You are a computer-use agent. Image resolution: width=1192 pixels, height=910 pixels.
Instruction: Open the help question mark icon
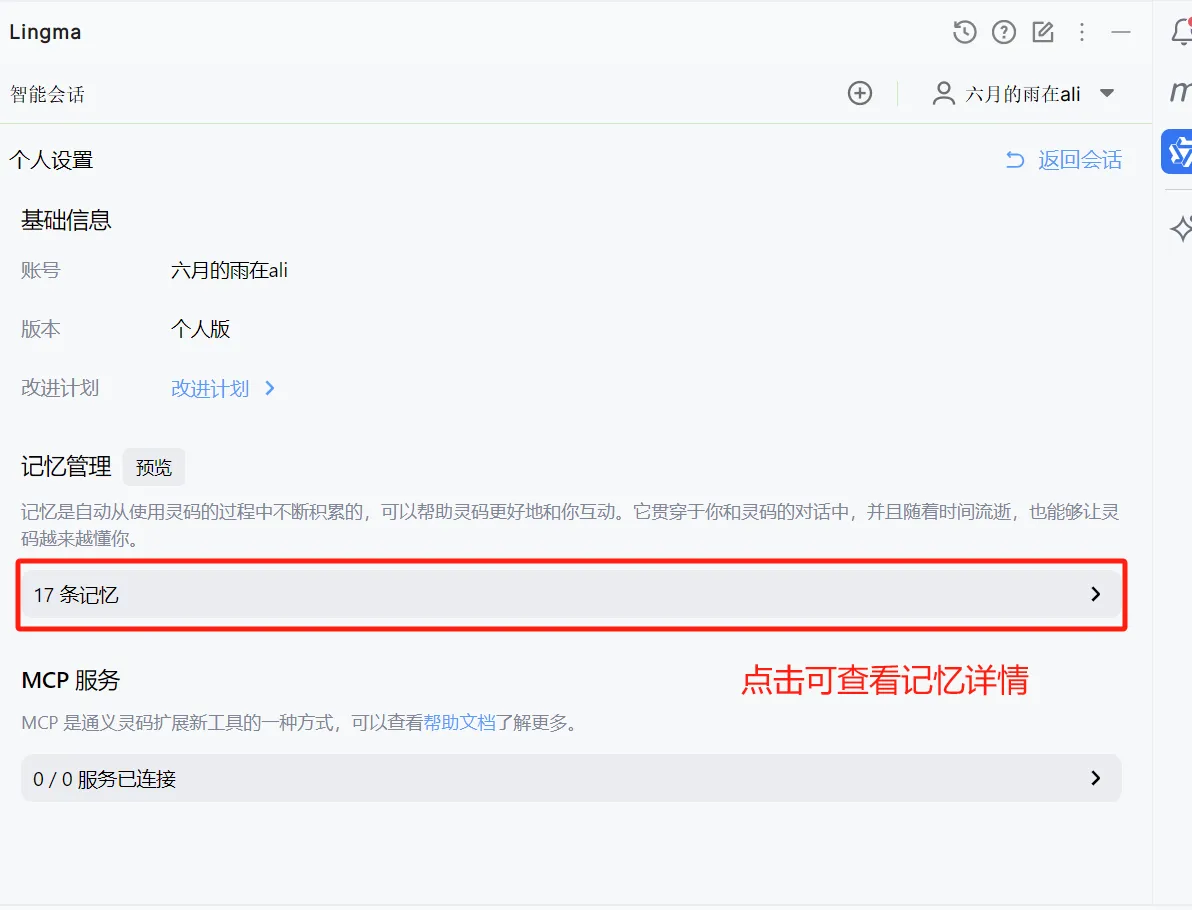1003,32
